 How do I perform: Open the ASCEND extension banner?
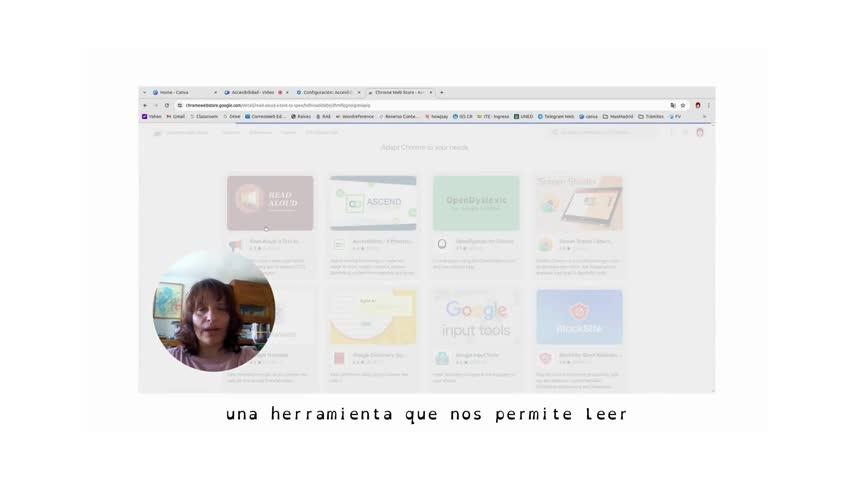[x=373, y=203]
